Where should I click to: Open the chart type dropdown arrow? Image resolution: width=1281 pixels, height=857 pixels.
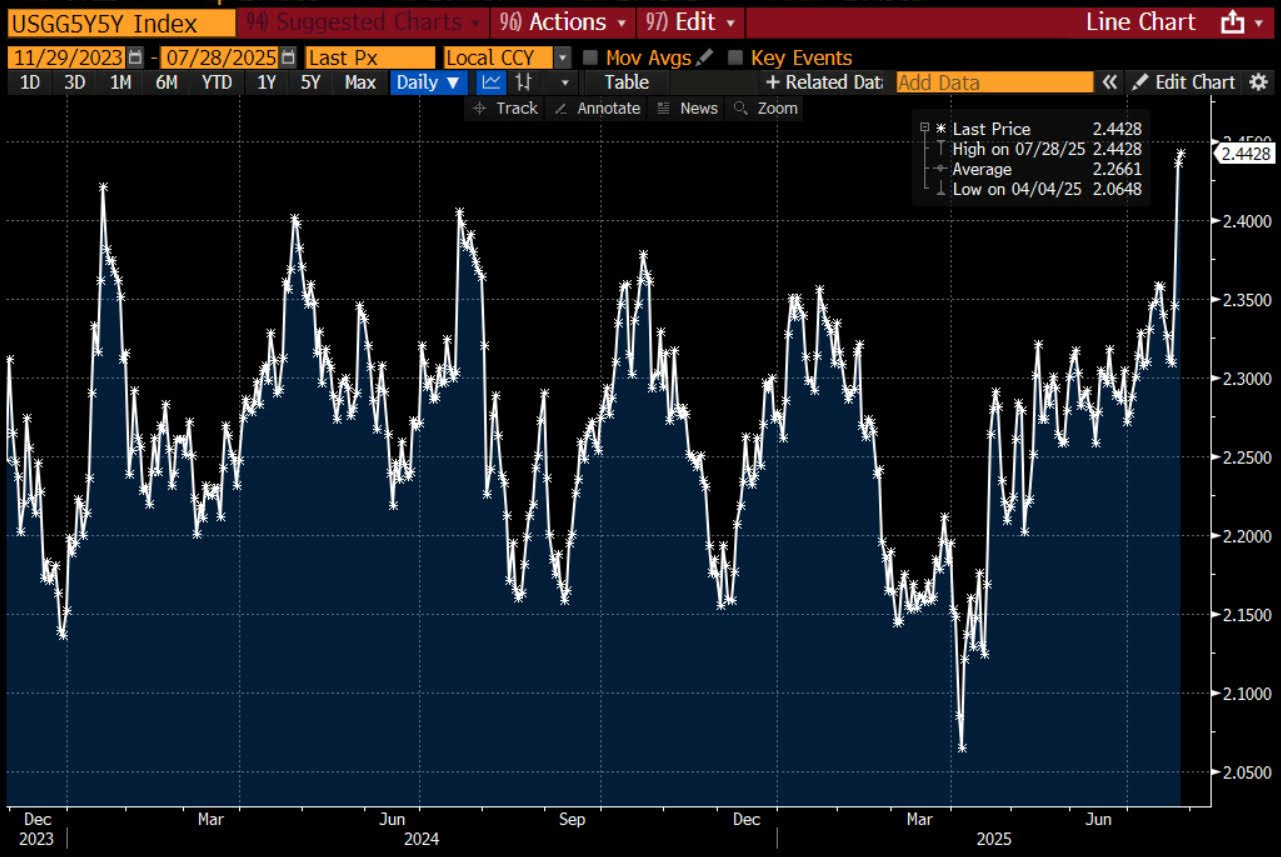click(565, 82)
